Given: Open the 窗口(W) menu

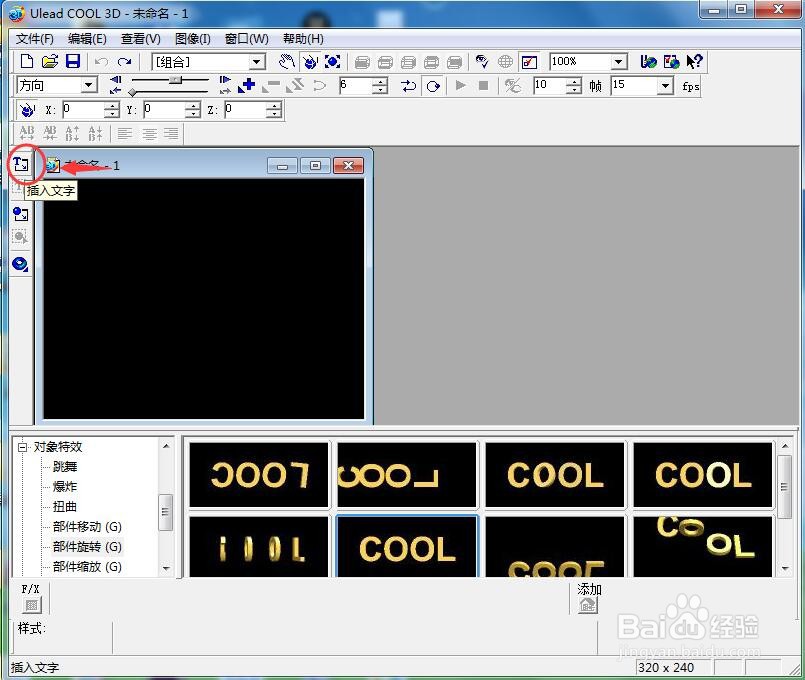Looking at the screenshot, I should pyautogui.click(x=246, y=39).
